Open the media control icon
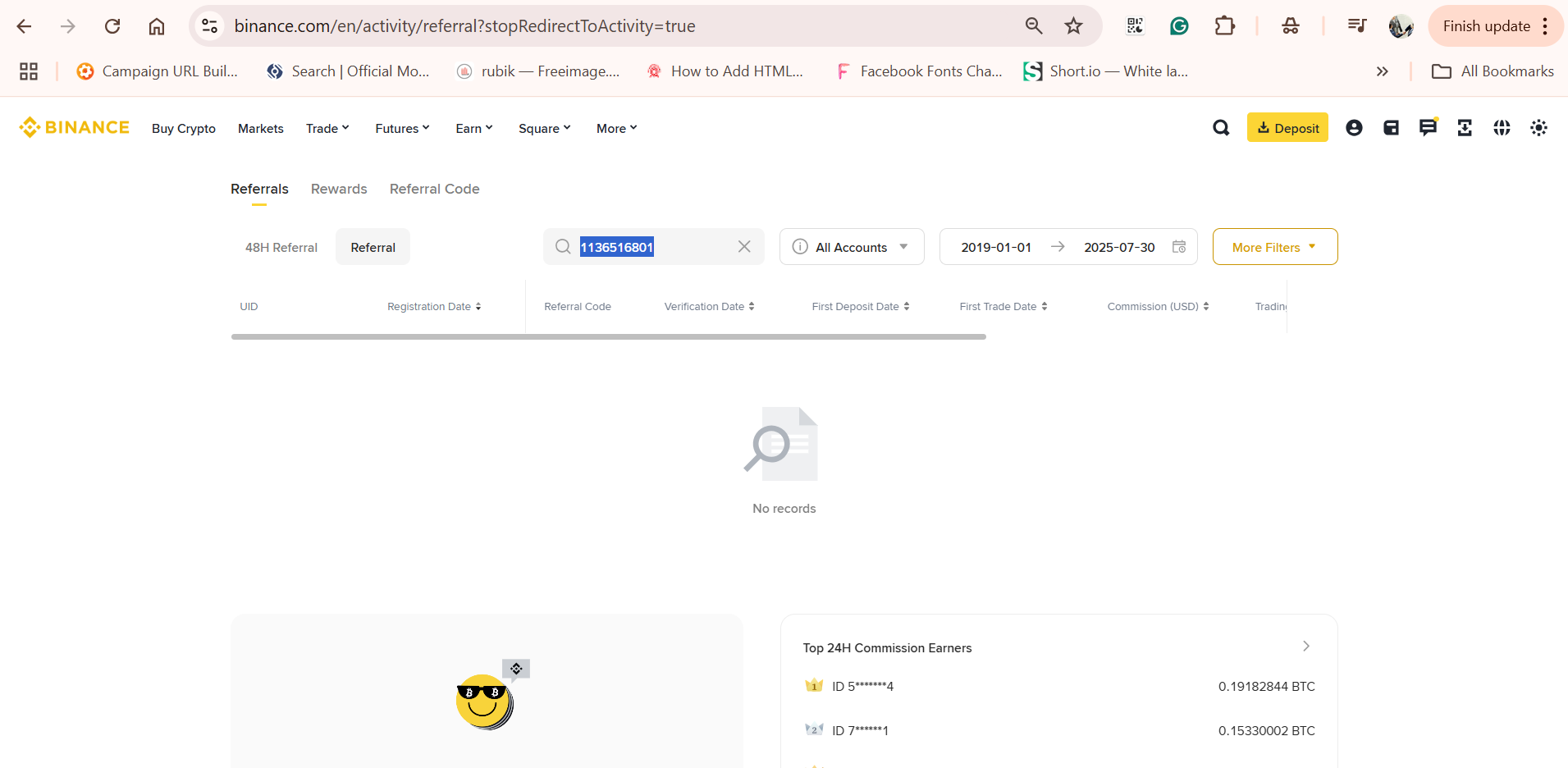The height and width of the screenshot is (768, 1568). pos(1356,26)
